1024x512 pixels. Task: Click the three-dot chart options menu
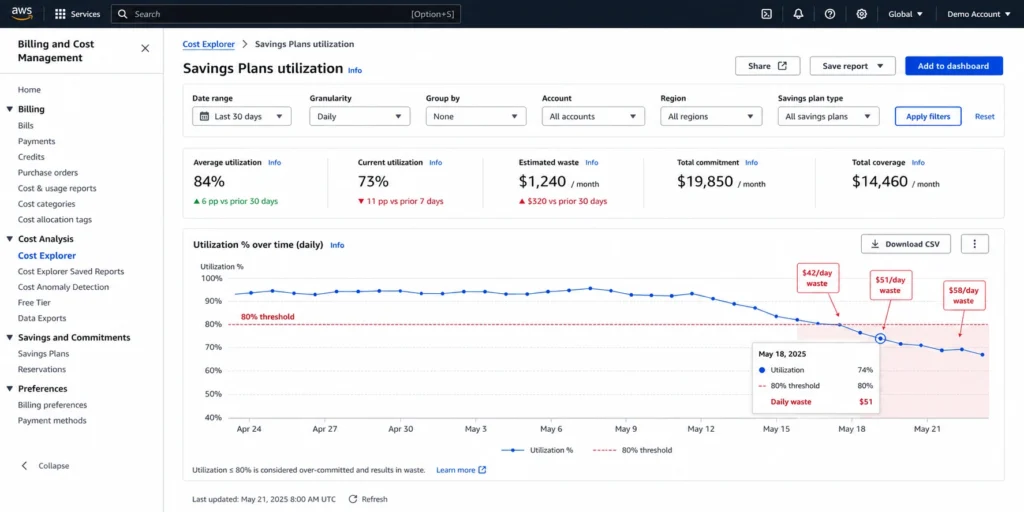pyautogui.click(x=974, y=244)
